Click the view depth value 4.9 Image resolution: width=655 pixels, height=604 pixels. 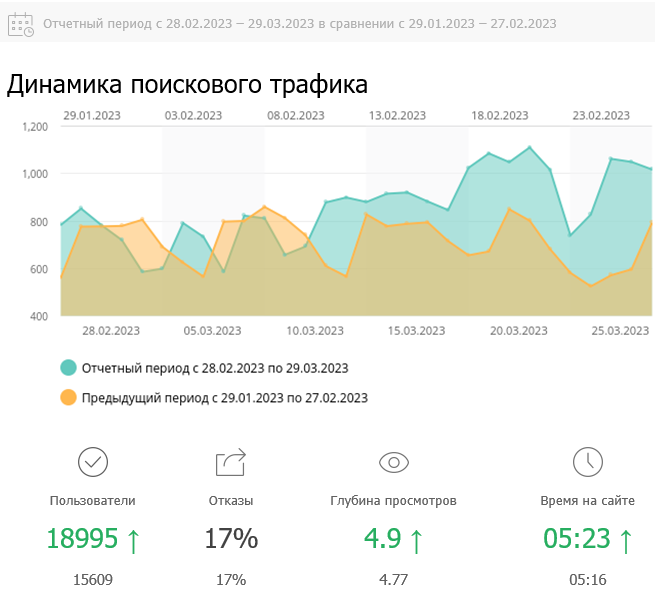[382, 538]
